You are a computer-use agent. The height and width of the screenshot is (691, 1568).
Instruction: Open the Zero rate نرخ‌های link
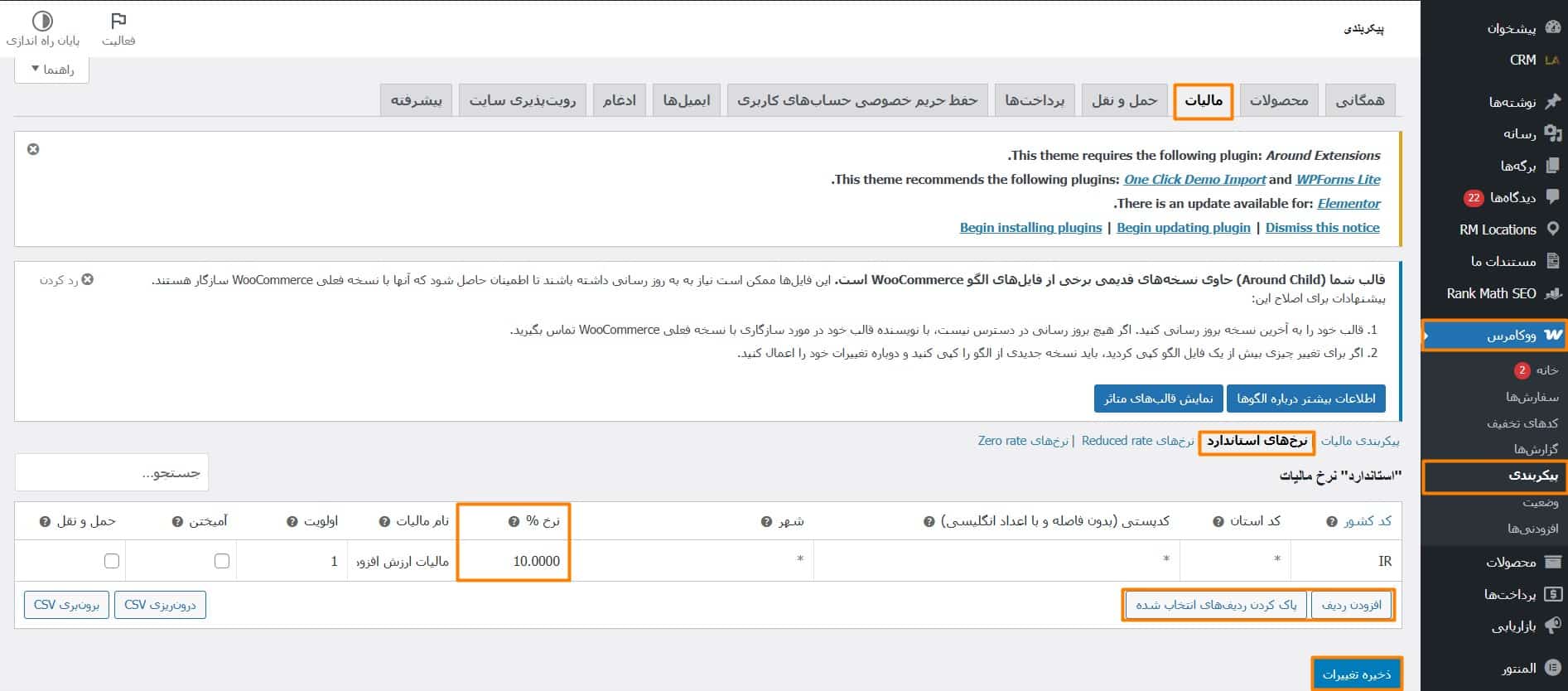coord(1023,441)
